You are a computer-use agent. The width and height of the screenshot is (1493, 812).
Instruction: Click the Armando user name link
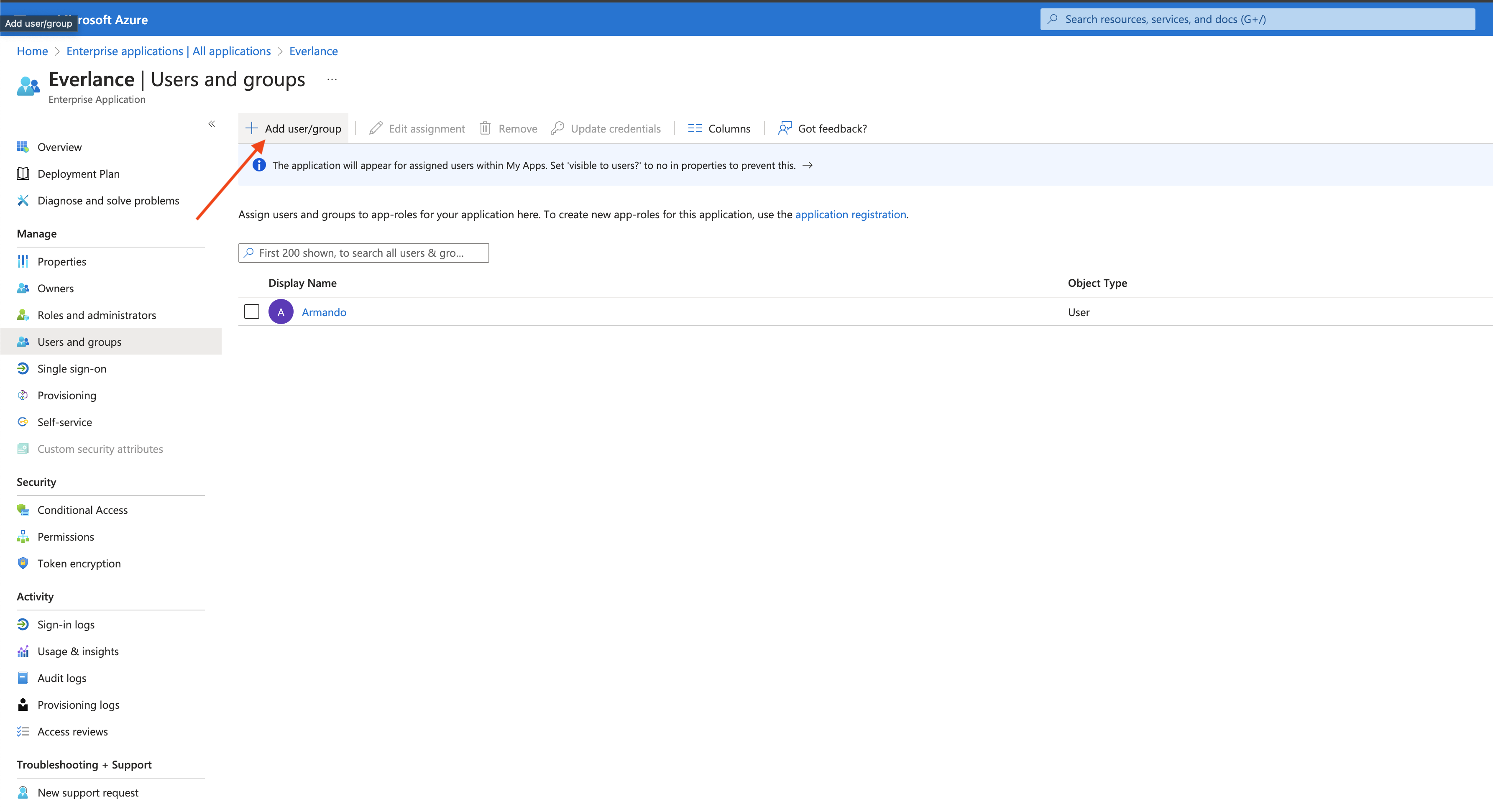coord(324,312)
